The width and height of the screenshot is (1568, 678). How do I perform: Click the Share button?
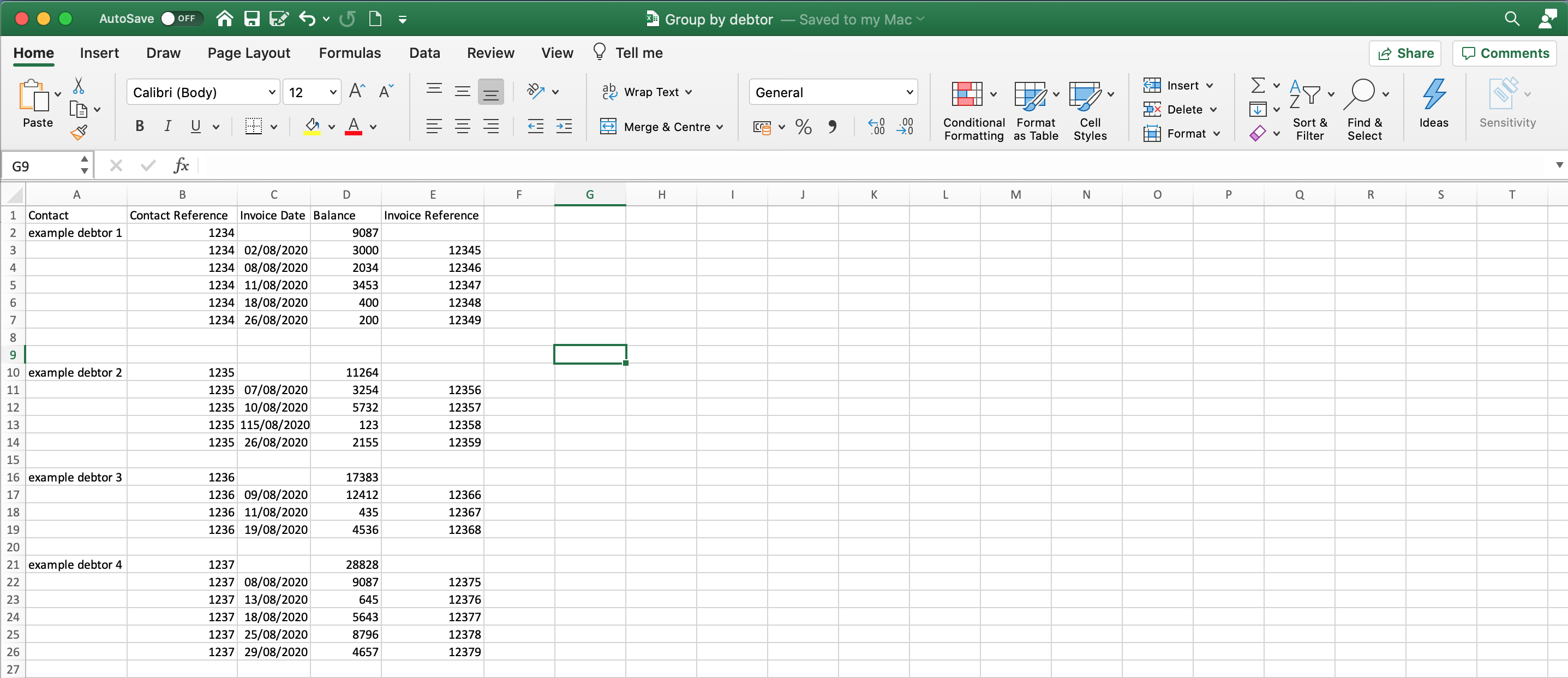point(1405,53)
